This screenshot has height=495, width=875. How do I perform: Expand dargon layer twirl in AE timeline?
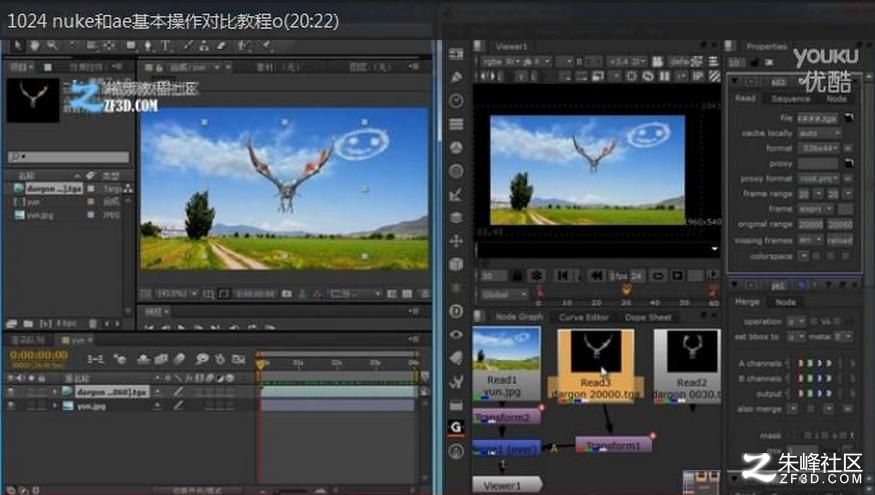[55, 392]
